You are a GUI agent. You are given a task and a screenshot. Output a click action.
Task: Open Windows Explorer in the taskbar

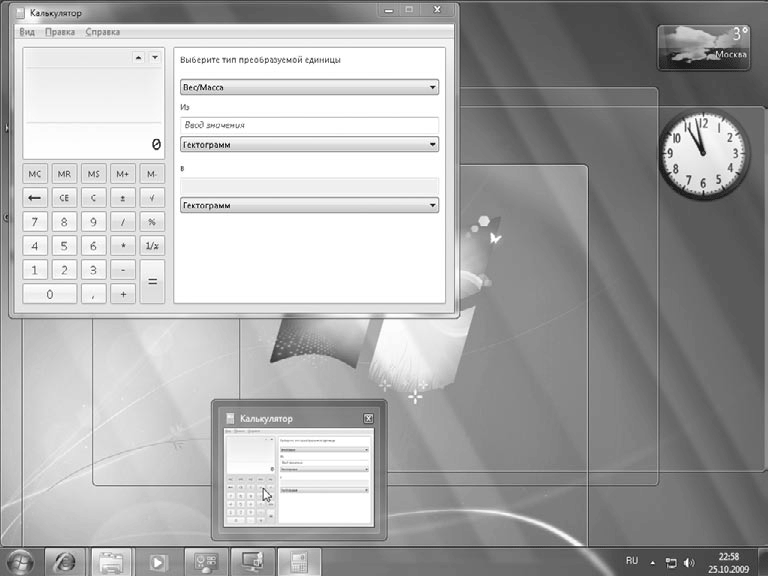111,561
